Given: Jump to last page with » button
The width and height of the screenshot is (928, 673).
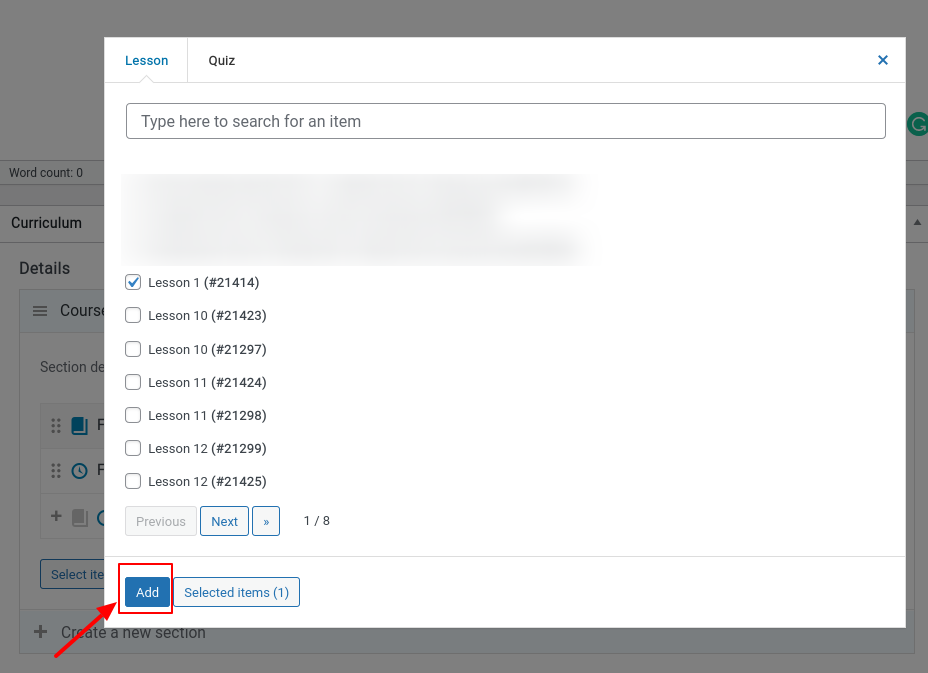Looking at the screenshot, I should (266, 521).
